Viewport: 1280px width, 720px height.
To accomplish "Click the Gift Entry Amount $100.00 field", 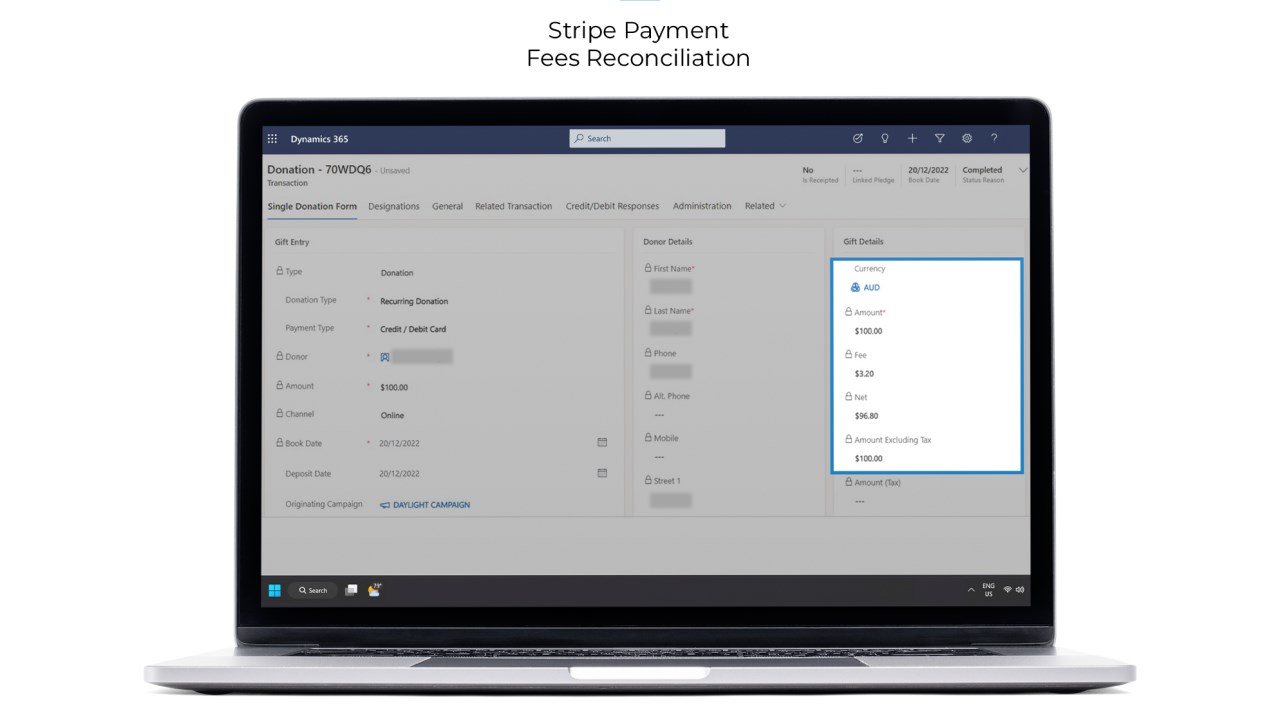I will [x=394, y=387].
